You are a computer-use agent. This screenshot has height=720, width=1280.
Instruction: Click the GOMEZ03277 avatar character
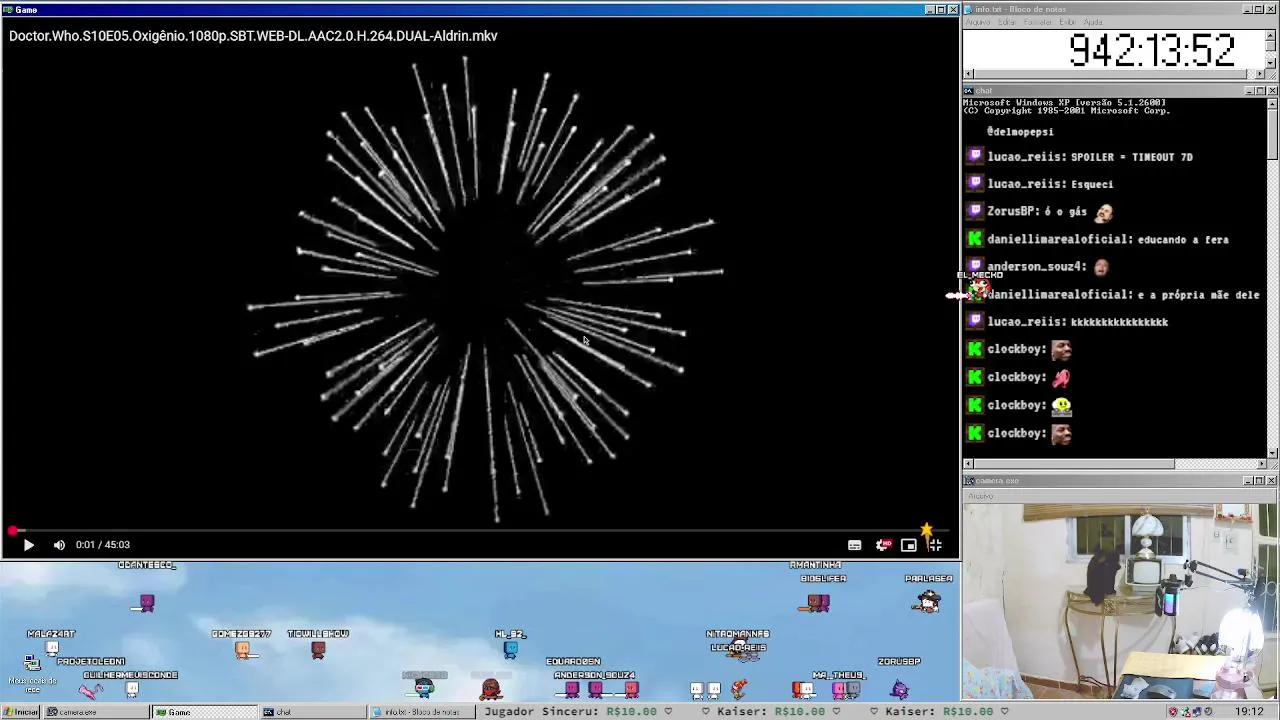click(x=242, y=650)
